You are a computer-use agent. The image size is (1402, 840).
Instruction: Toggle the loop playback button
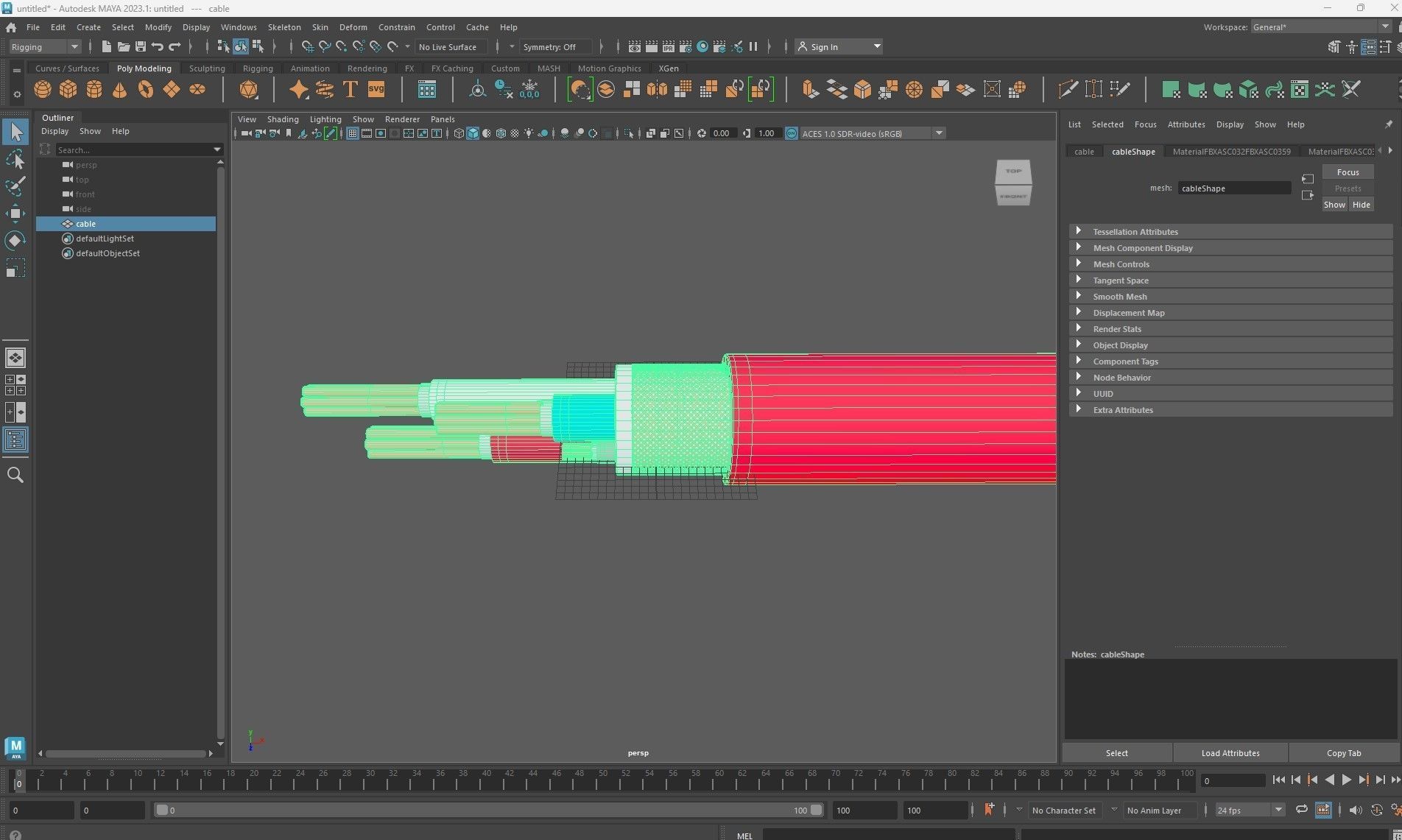(x=1302, y=810)
